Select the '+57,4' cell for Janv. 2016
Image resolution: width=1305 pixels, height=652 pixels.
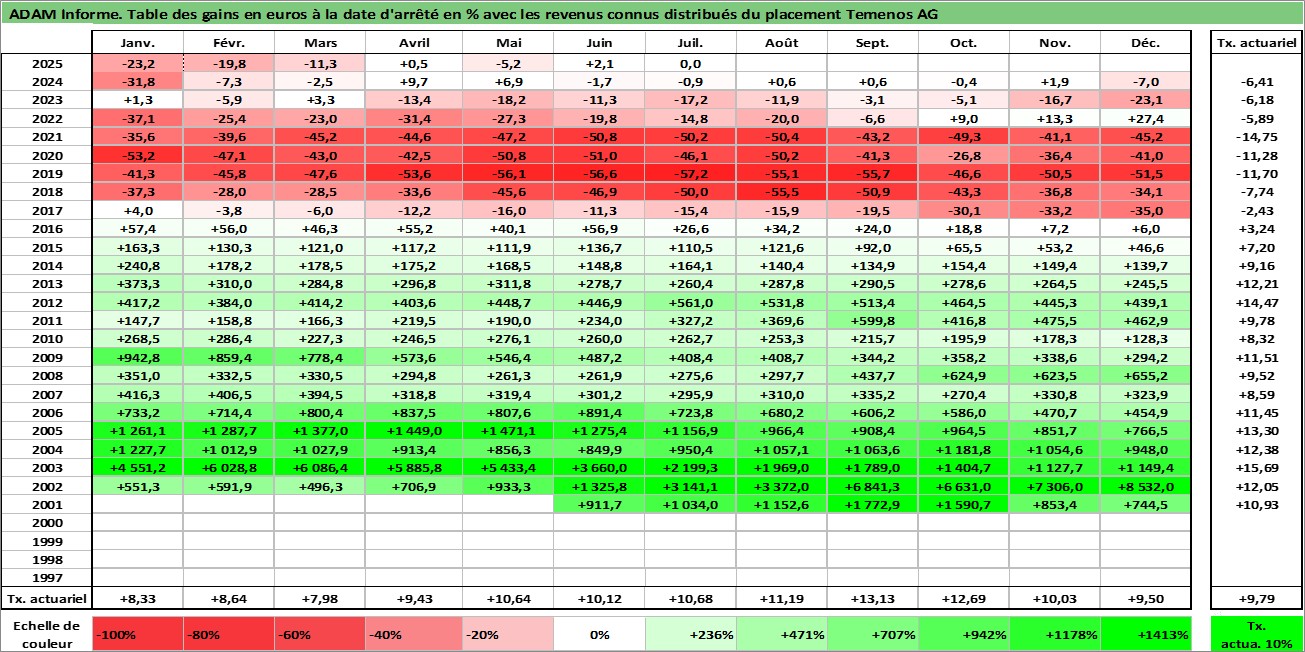point(137,229)
